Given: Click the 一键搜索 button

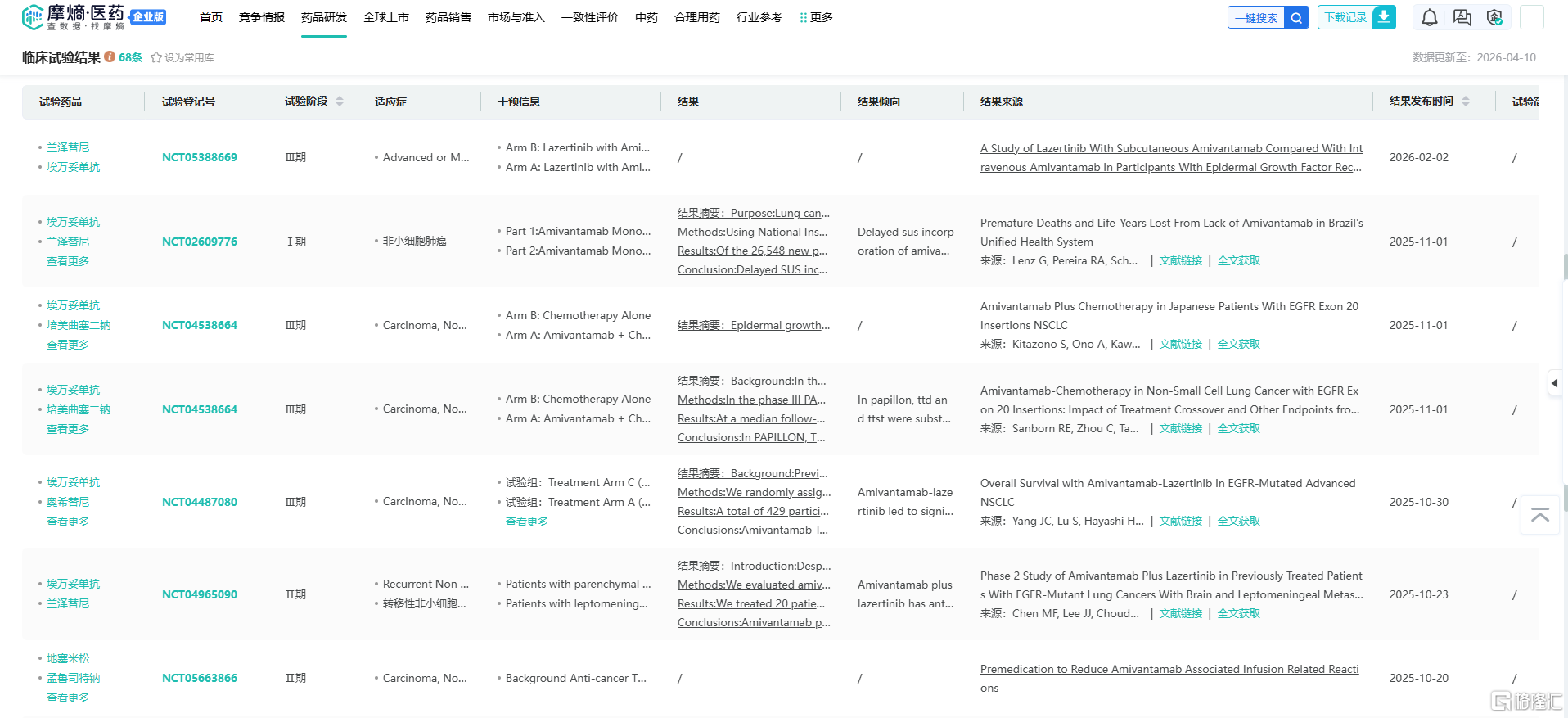Looking at the screenshot, I should (x=1256, y=17).
